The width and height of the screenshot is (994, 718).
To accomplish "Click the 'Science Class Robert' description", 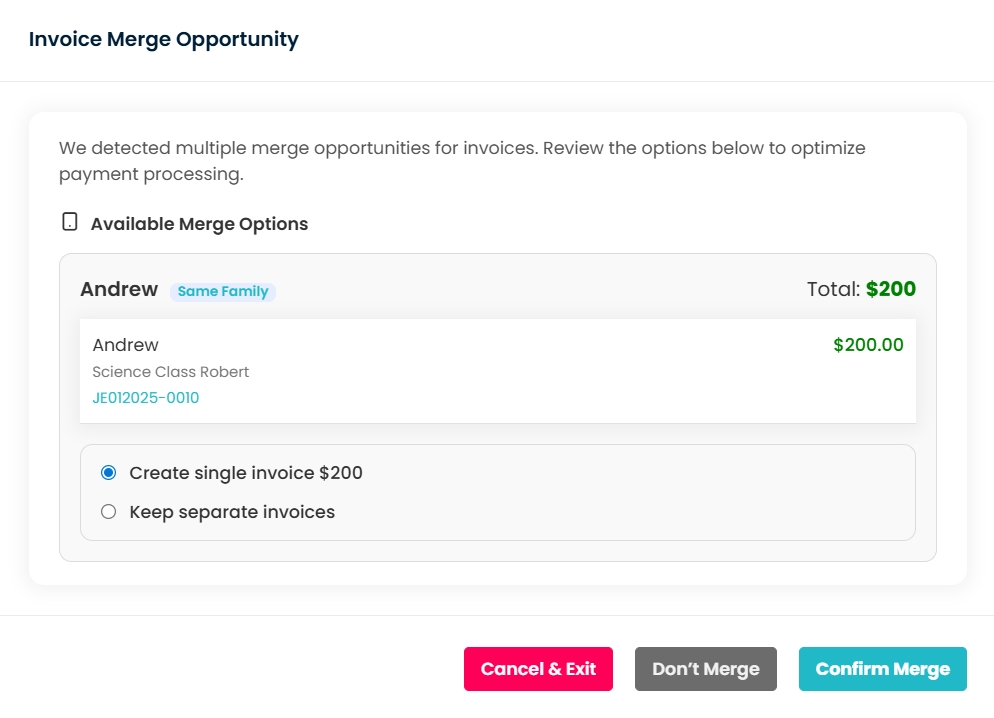I will tap(170, 372).
